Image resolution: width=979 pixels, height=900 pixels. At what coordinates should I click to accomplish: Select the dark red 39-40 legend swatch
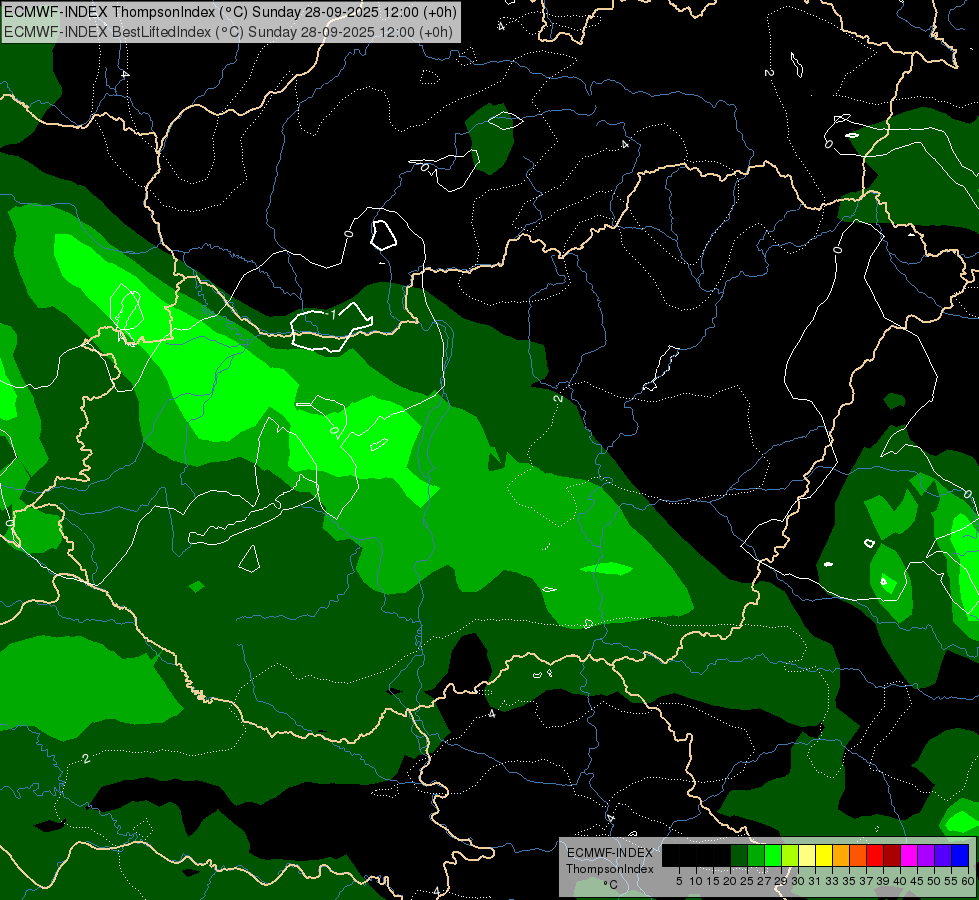pos(892,855)
